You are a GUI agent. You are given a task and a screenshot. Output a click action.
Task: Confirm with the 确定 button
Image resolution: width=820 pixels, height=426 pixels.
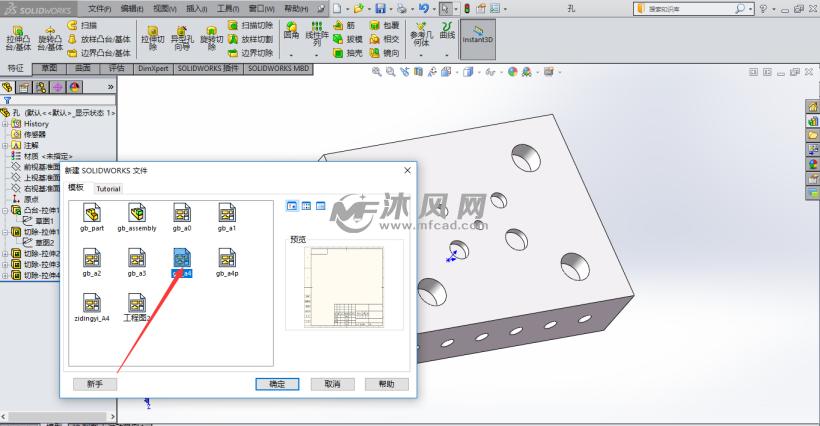(x=277, y=384)
